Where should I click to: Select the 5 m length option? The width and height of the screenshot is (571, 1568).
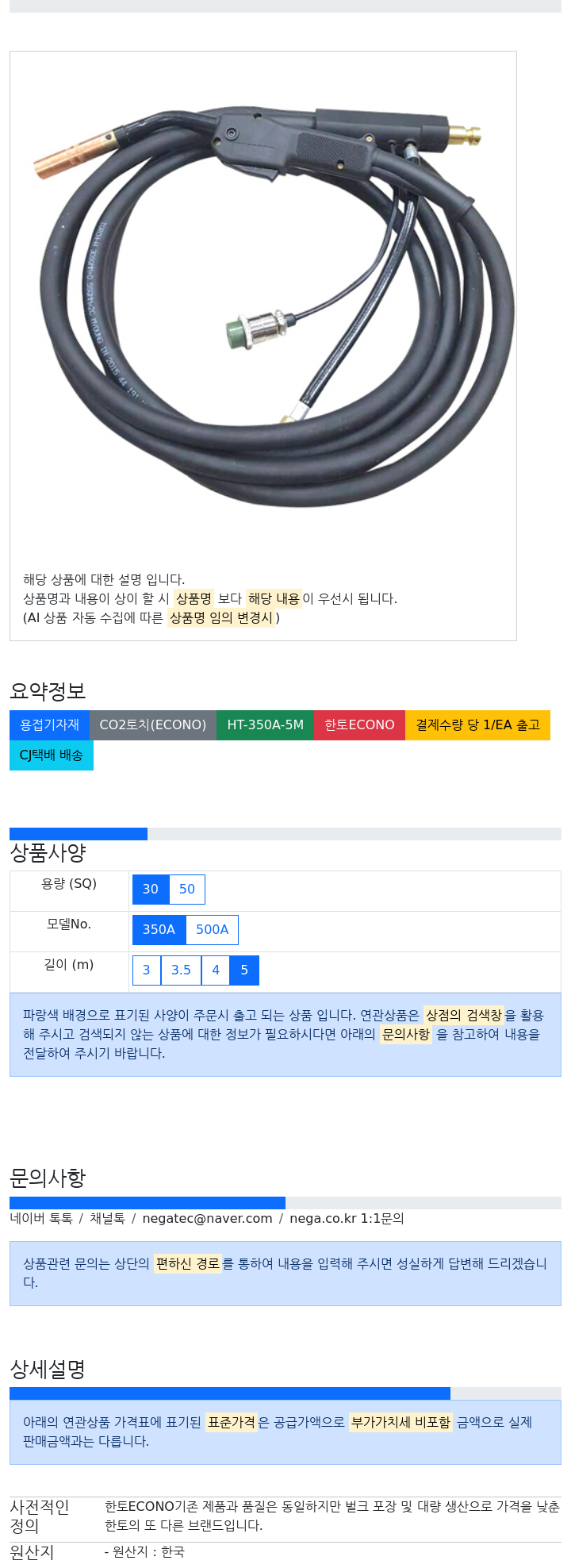coord(244,970)
